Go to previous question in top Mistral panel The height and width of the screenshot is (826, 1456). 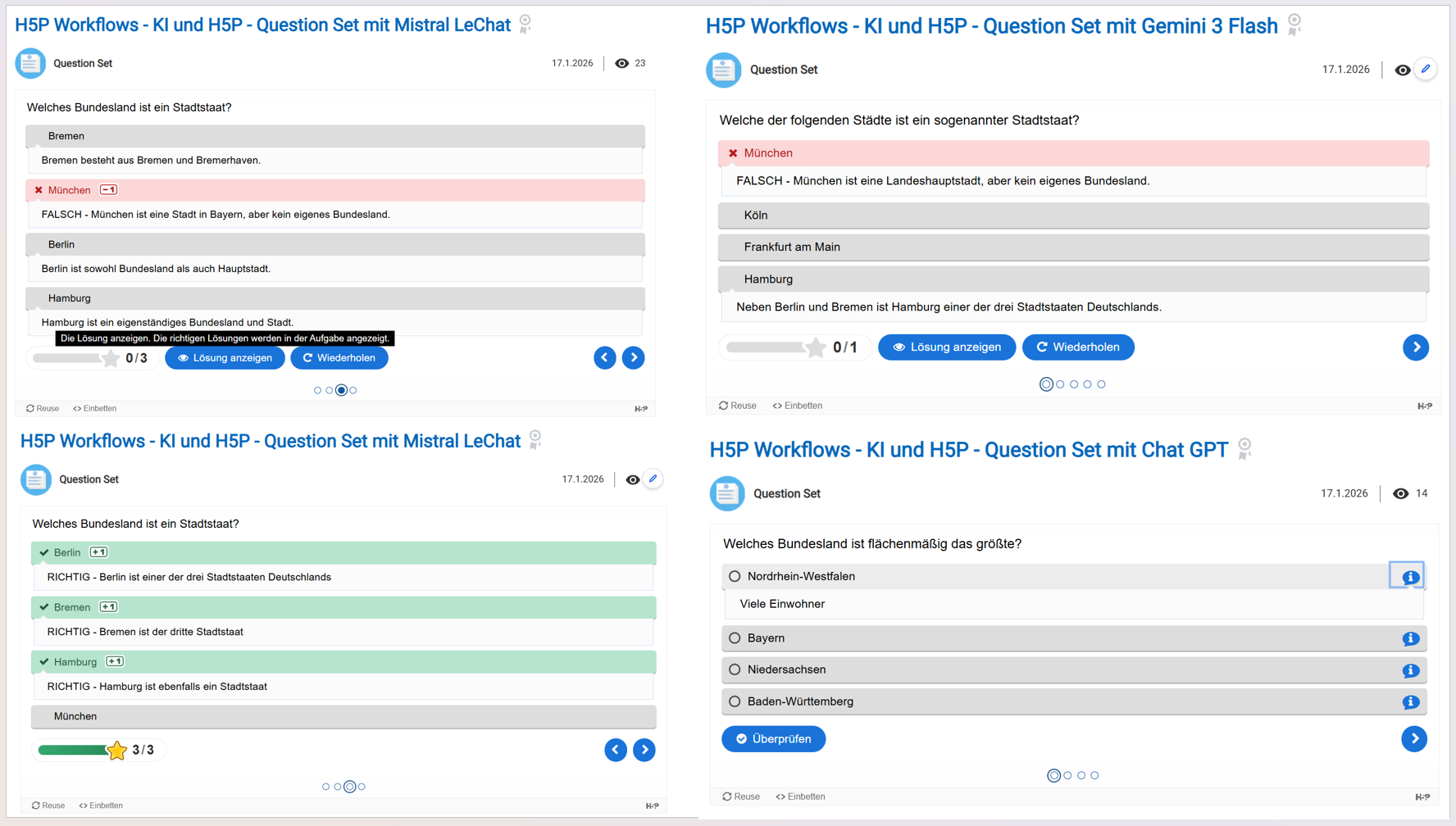click(605, 358)
